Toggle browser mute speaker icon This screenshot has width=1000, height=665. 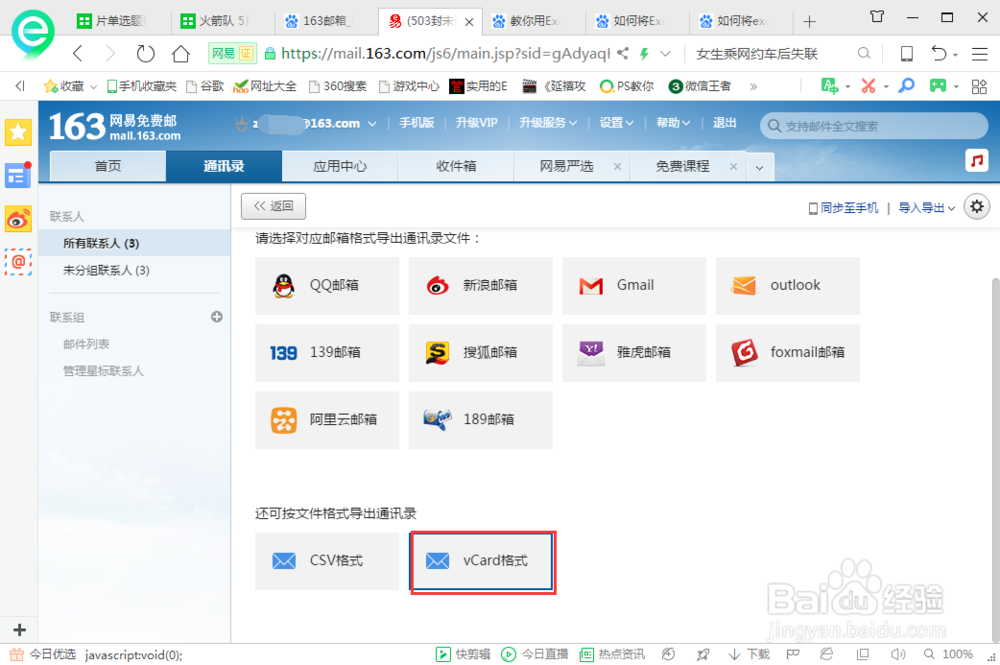(x=898, y=654)
